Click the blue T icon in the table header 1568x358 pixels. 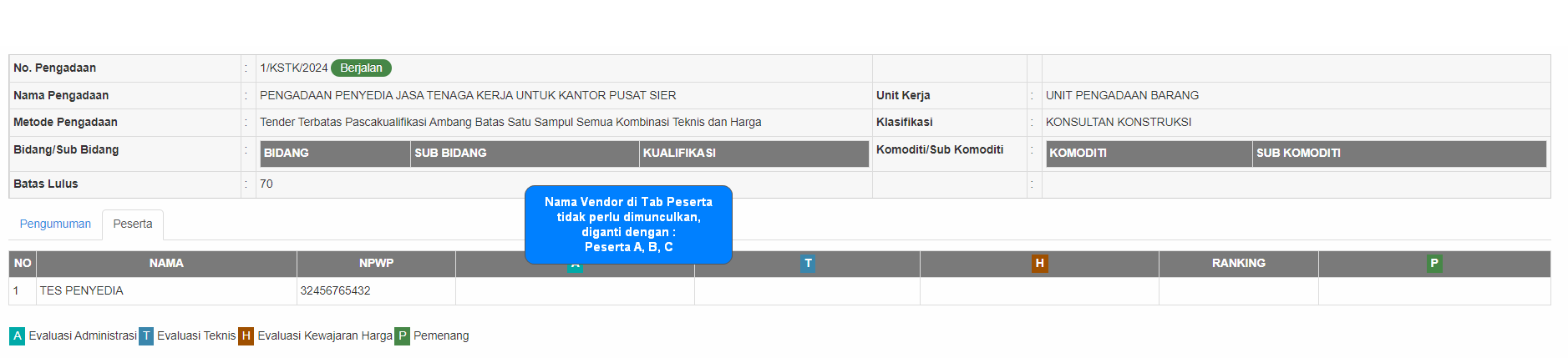coord(808,264)
